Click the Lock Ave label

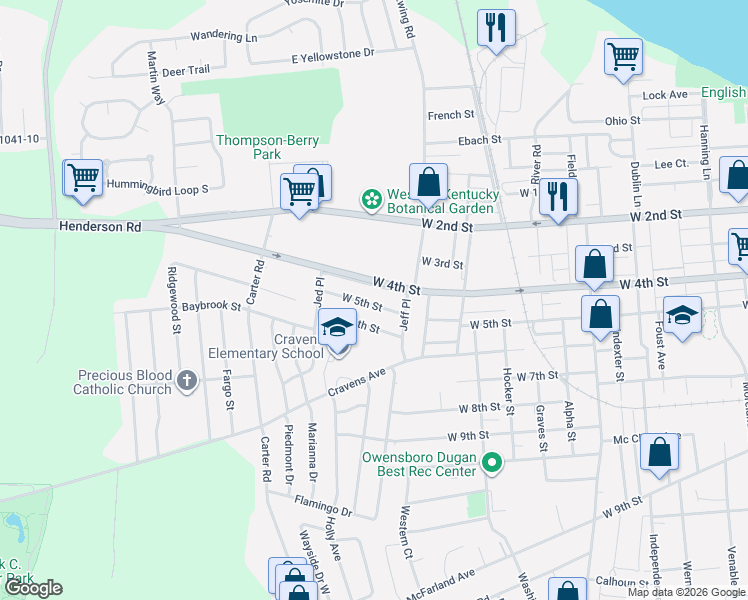[x=665, y=95]
